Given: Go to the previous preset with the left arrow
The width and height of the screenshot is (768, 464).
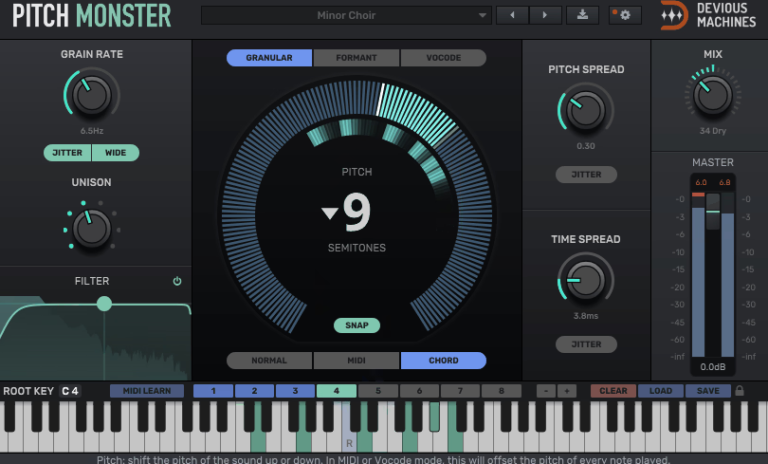Looking at the screenshot, I should [512, 15].
